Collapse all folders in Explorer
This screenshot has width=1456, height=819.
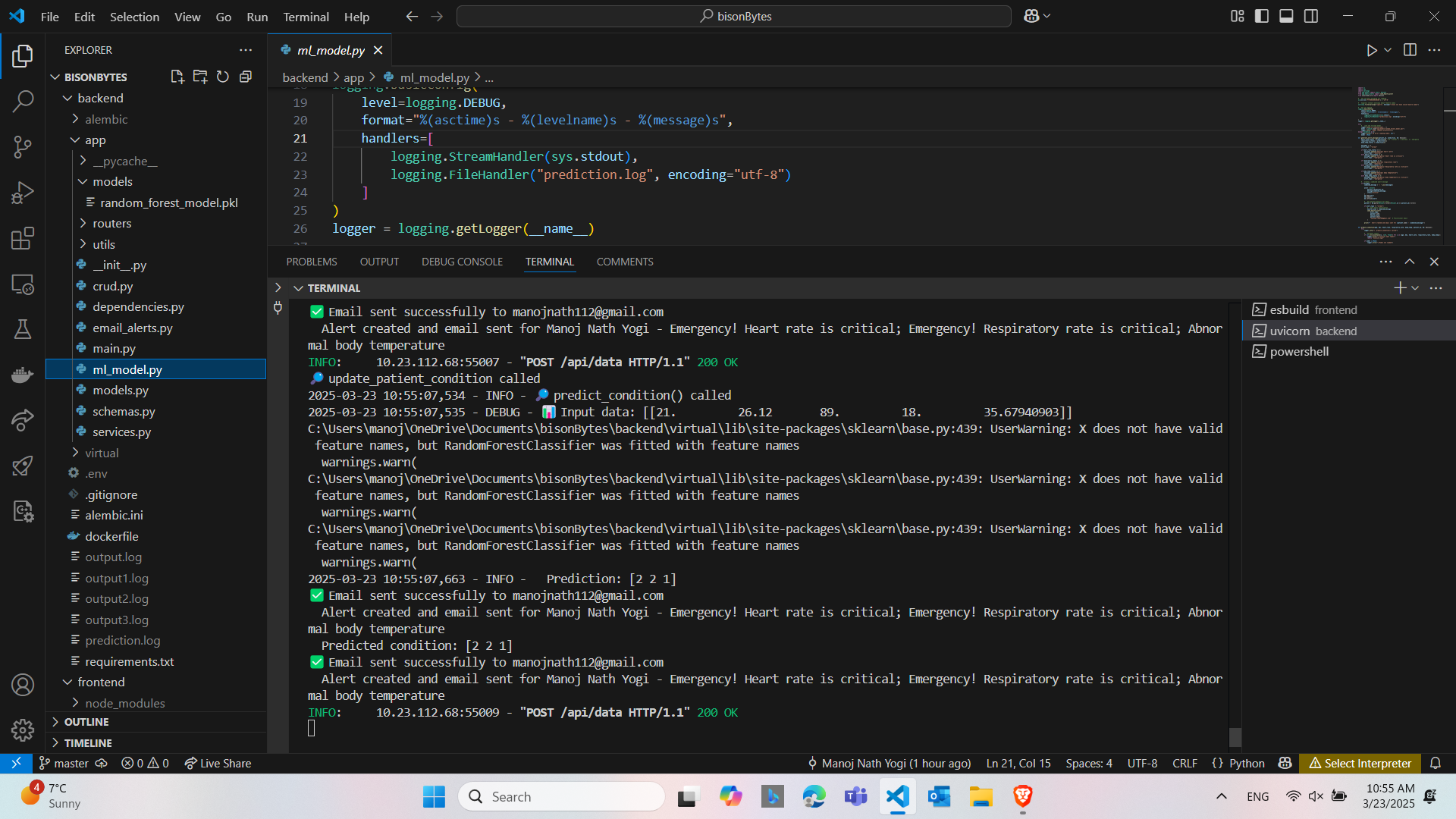click(x=245, y=77)
